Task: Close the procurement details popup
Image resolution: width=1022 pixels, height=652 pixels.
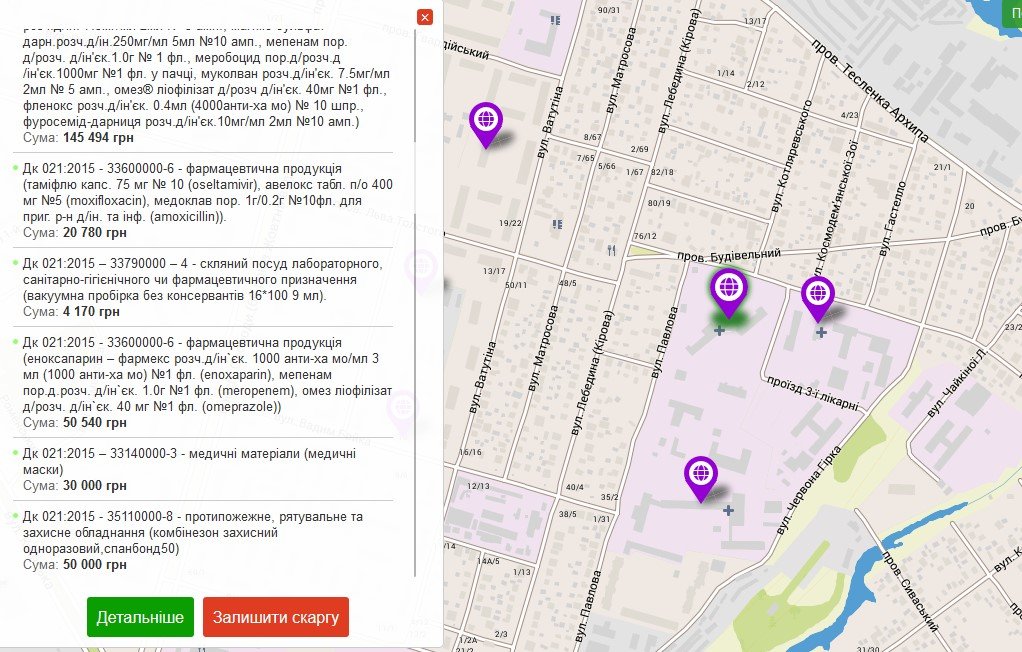Action: pos(425,17)
